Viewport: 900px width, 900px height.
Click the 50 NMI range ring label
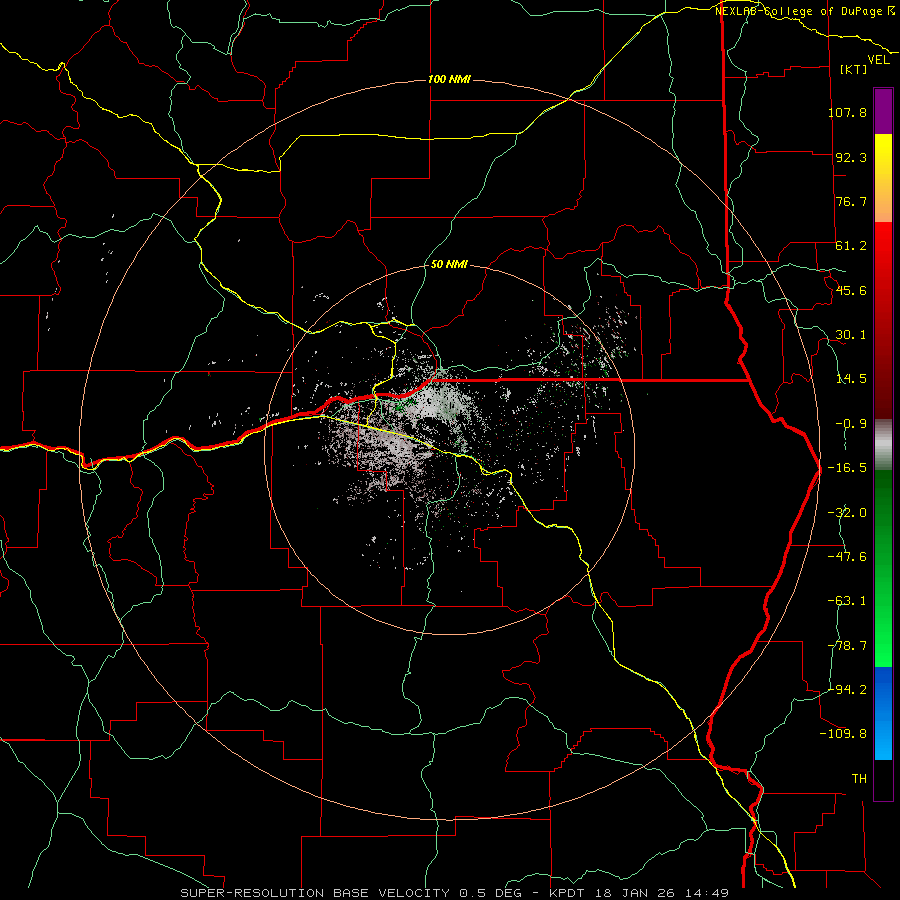pos(449,265)
